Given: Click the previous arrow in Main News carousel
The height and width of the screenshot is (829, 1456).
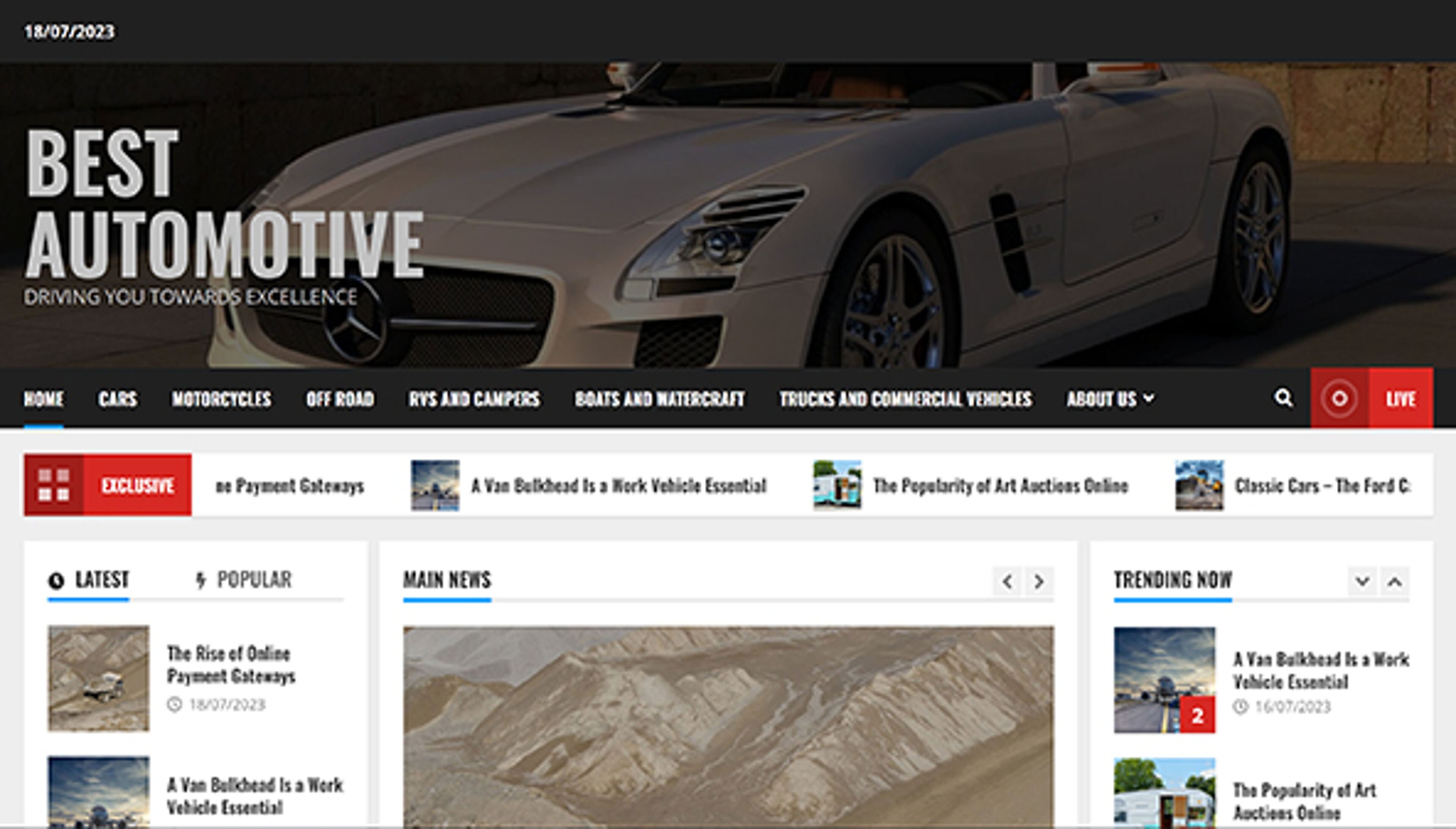Looking at the screenshot, I should 1007,582.
